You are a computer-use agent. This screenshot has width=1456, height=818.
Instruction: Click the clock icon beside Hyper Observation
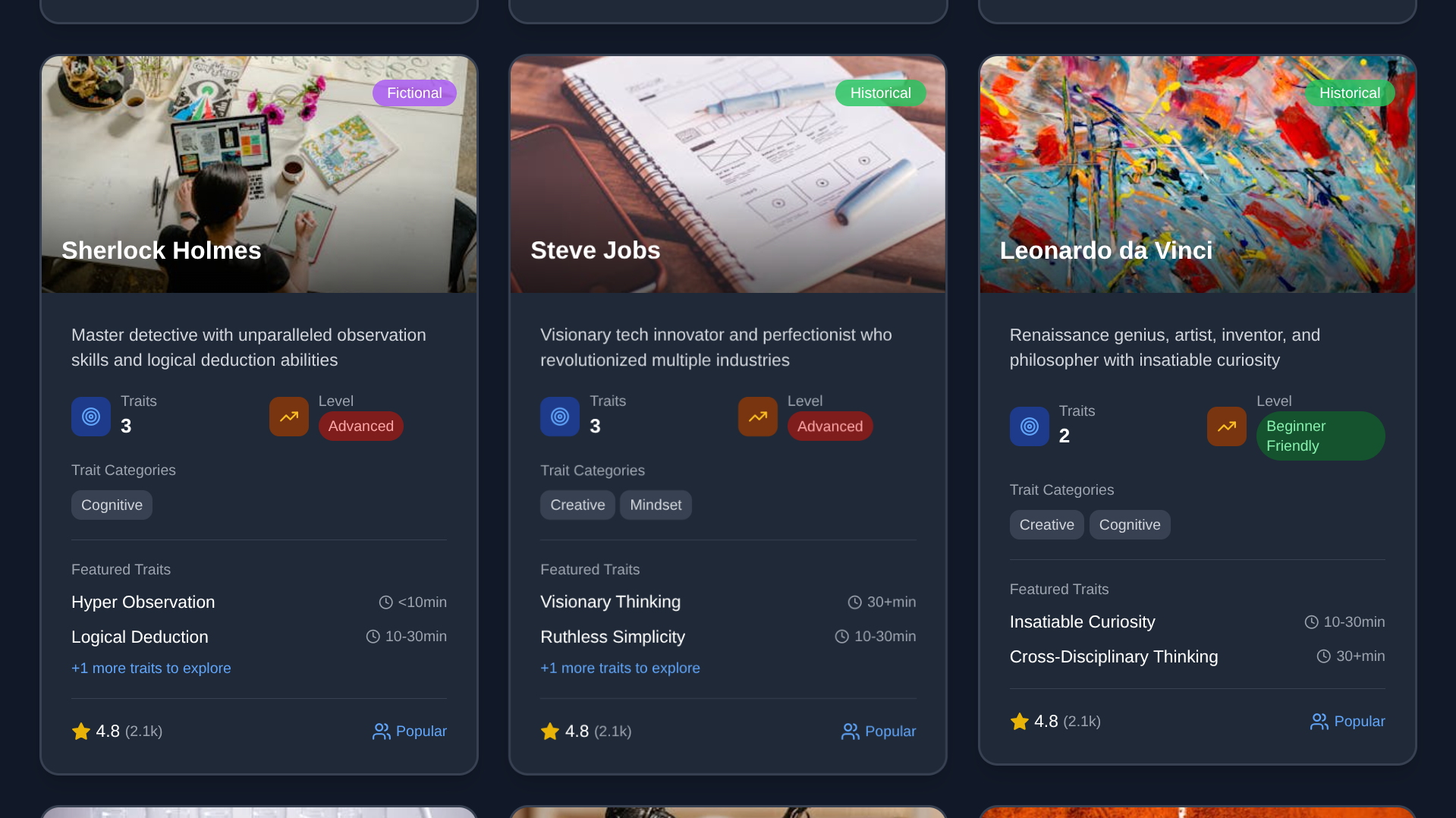[386, 602]
